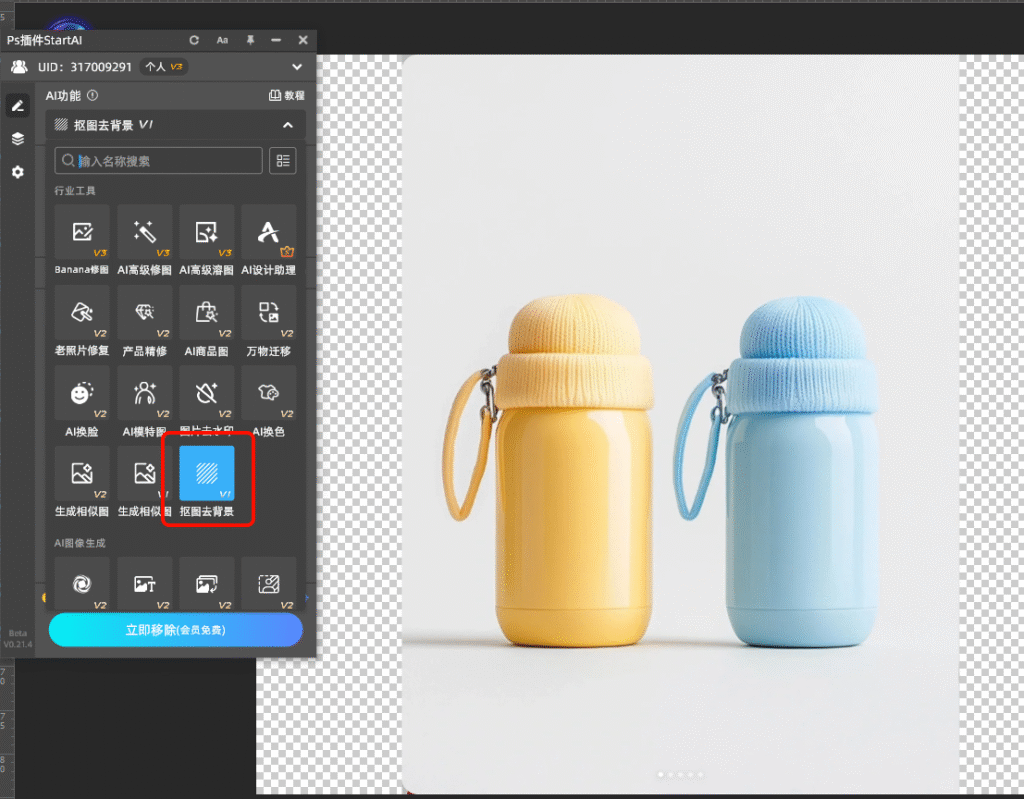Choose the AI换色 recolor tool
The height and width of the screenshot is (799, 1024).
click(268, 393)
